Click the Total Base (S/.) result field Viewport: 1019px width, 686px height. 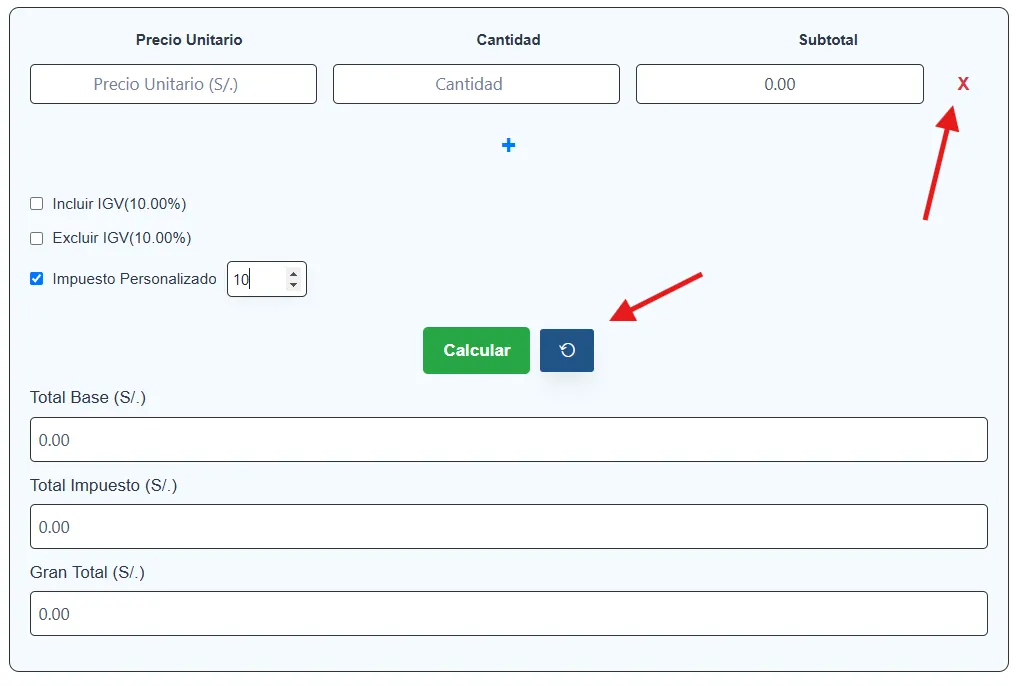coord(508,440)
